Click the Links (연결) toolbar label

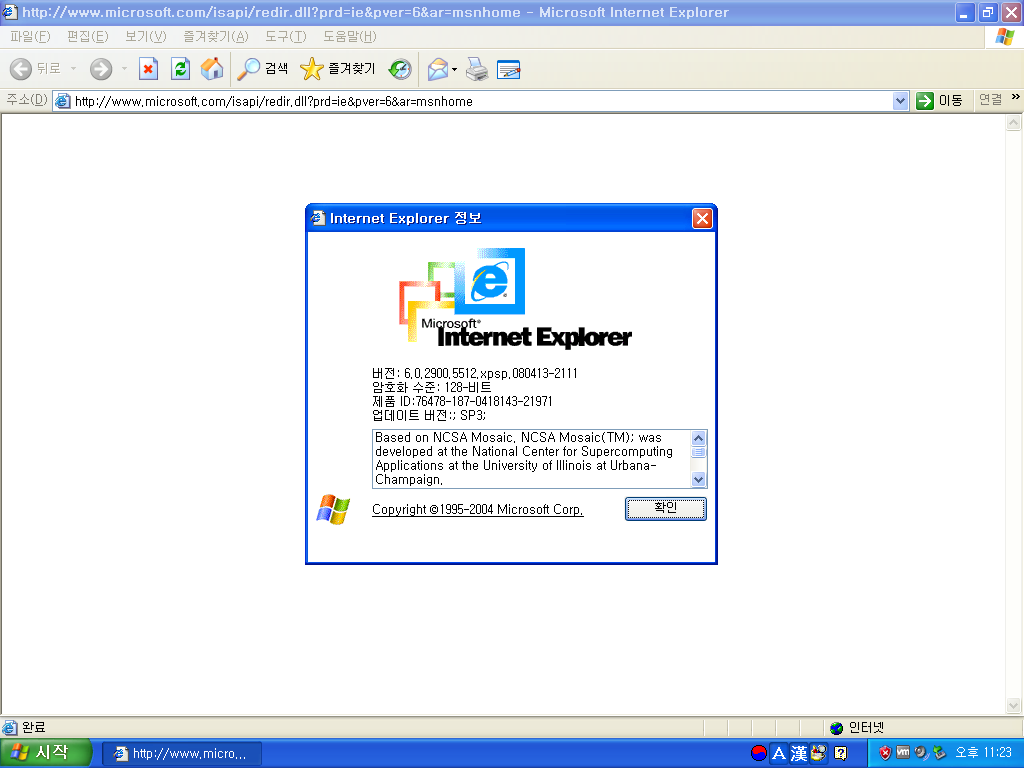tap(990, 100)
